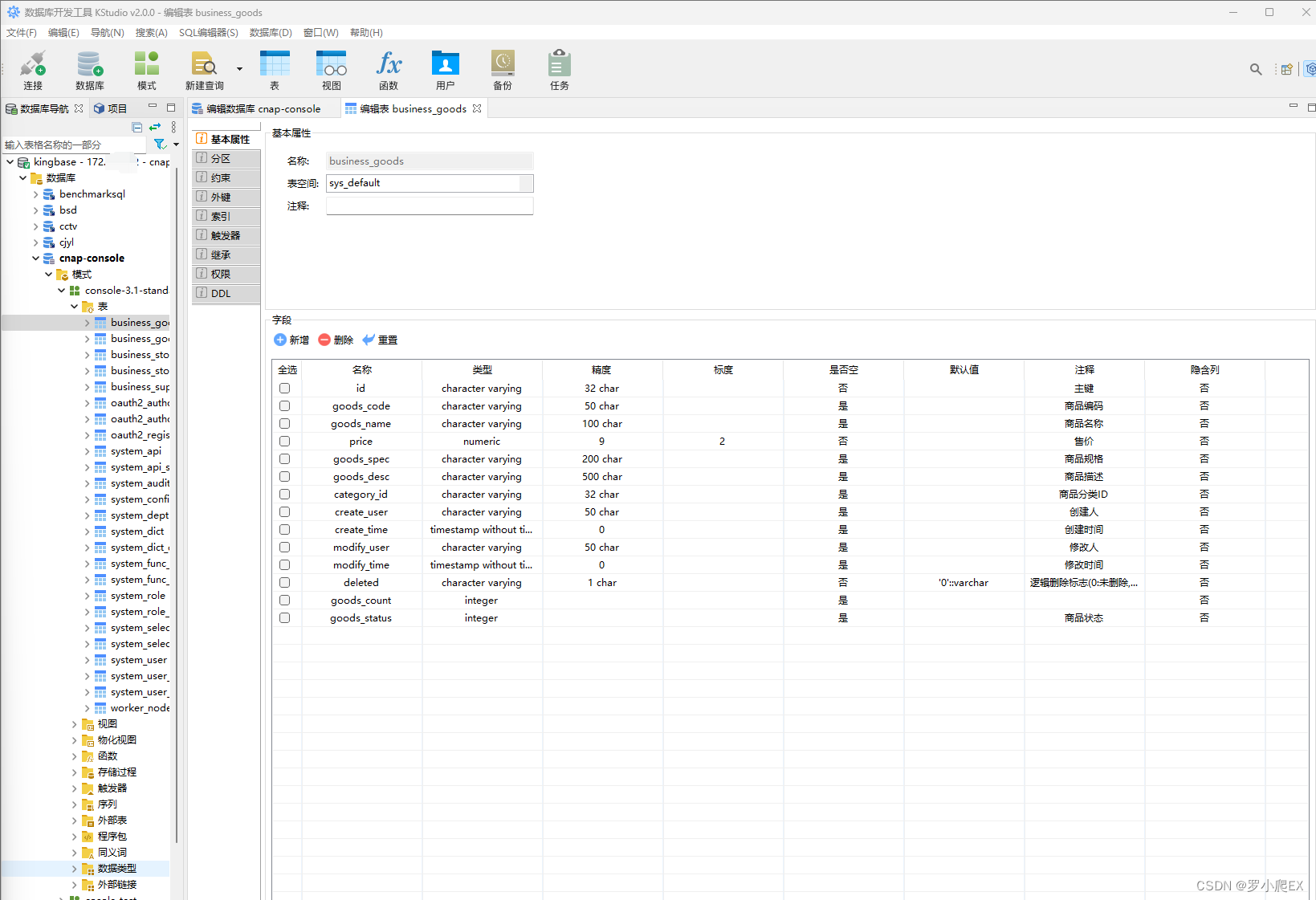Click the 新增 button to add a field
1316x900 pixels.
point(291,340)
